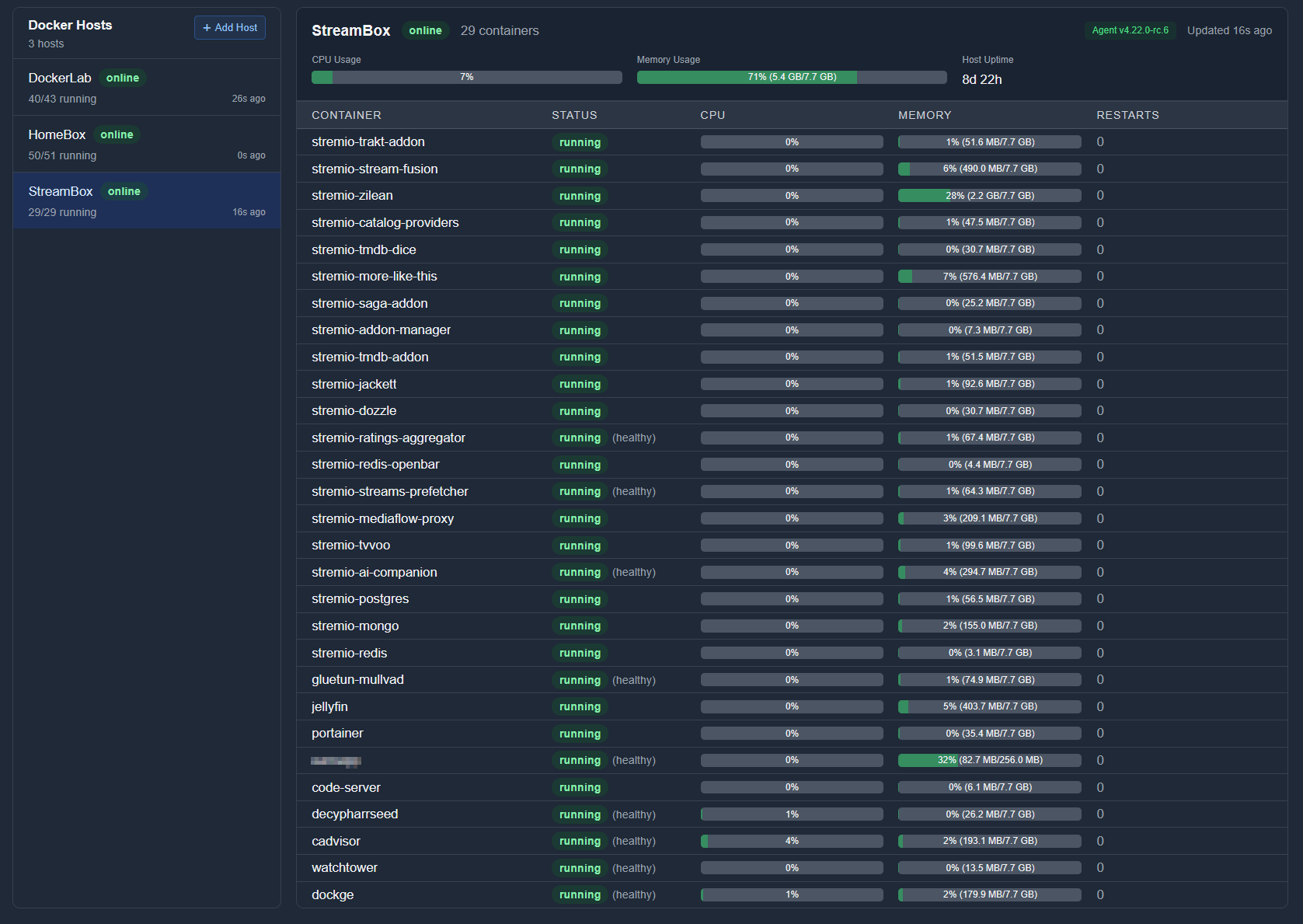Click the Add Host button
Image resolution: width=1303 pixels, height=924 pixels.
click(x=229, y=27)
